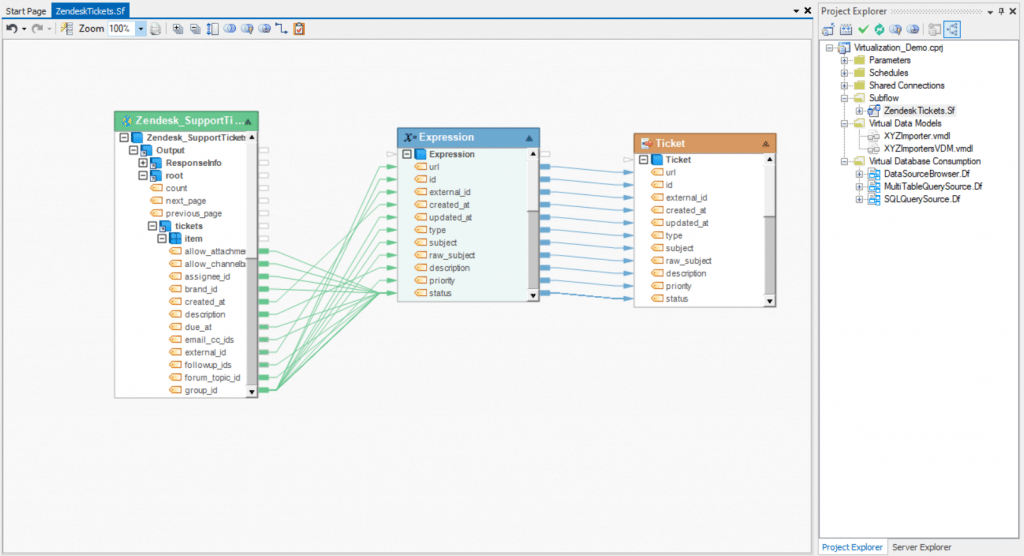Open the Zoom percentage dropdown
Image resolution: width=1024 pixels, height=556 pixels.
pyautogui.click(x=140, y=29)
